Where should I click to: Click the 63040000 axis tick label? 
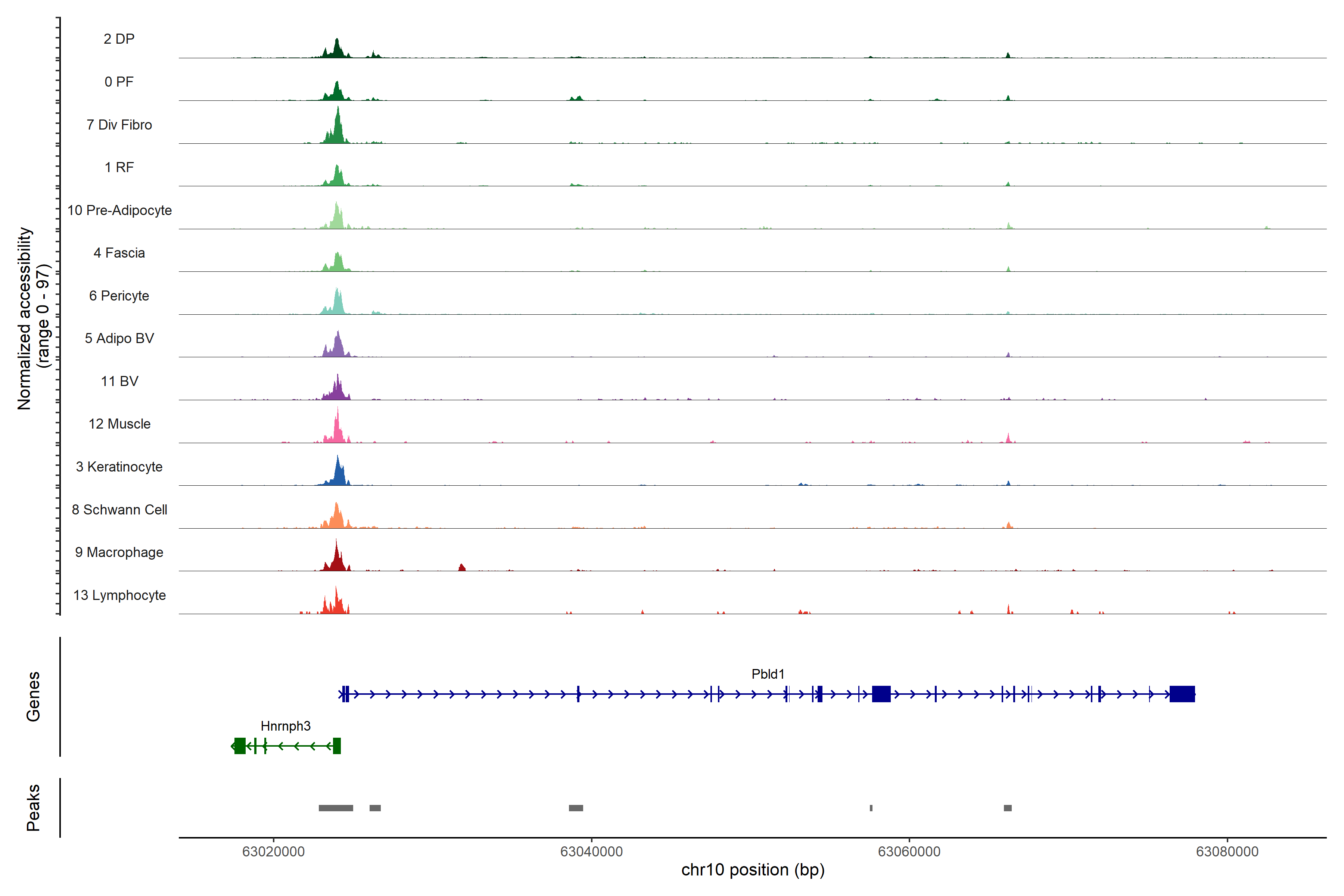(x=591, y=852)
